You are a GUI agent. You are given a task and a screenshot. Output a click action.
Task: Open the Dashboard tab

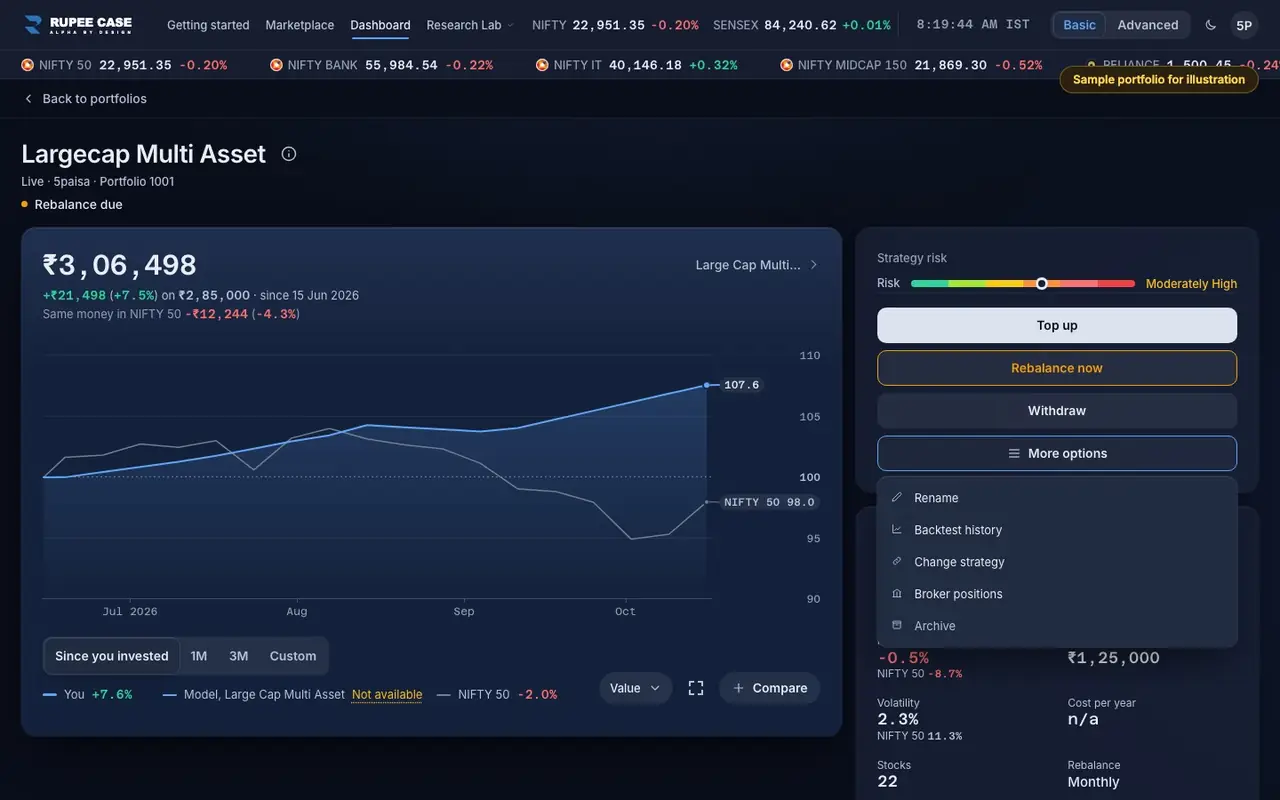click(x=380, y=25)
